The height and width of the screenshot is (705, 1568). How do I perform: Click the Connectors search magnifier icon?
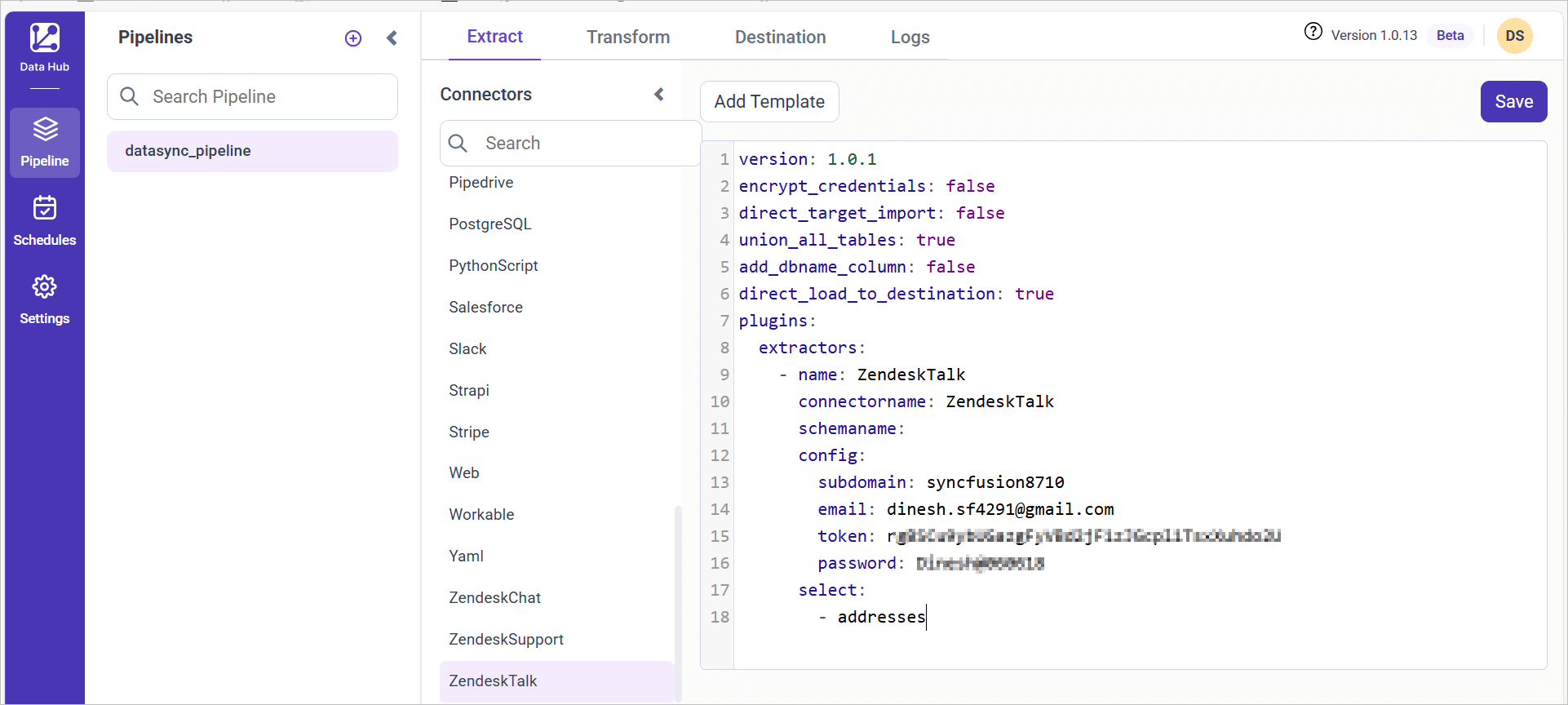click(x=458, y=143)
